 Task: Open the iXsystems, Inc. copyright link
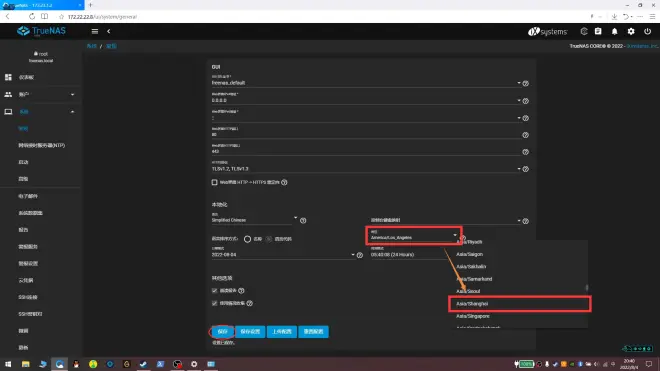pos(642,46)
